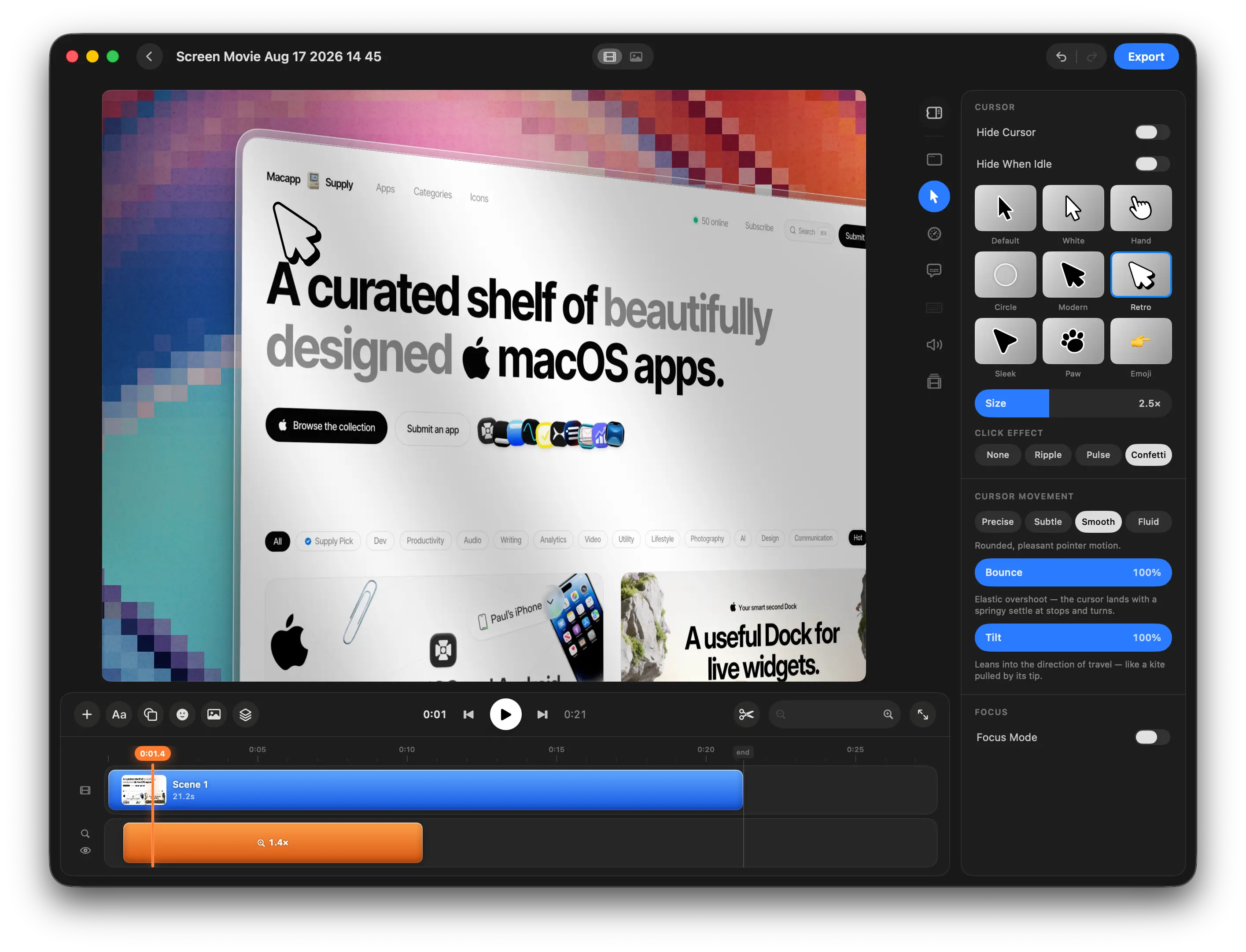This screenshot has width=1246, height=952.
Task: Choose the Sleek cursor style
Action: coord(1005,341)
